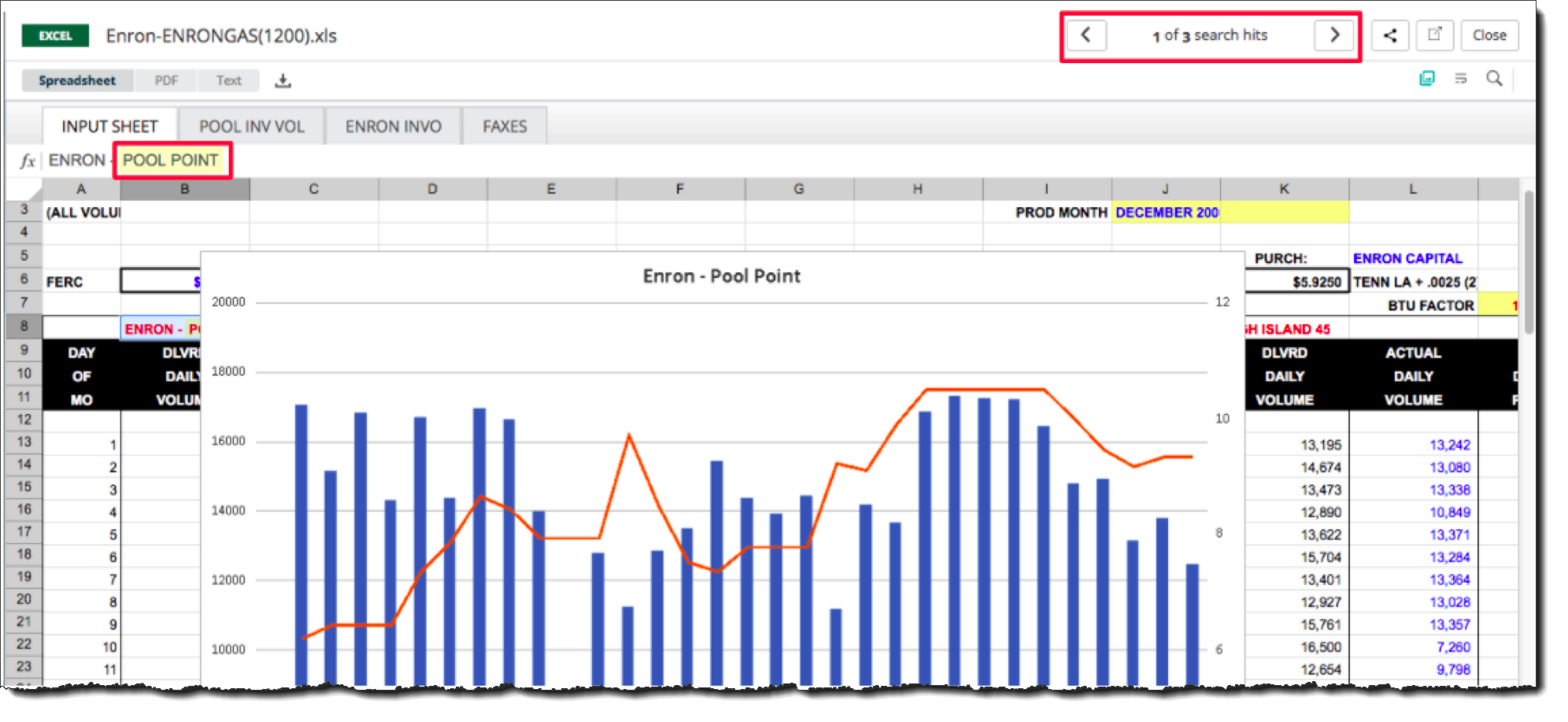The image size is (1568, 722).
Task: Click the formula bar content
Action: point(134,160)
